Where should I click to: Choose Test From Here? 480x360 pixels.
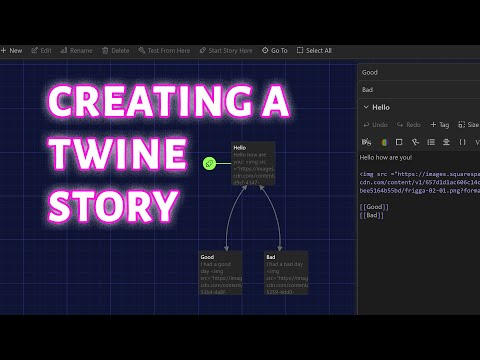(164, 51)
